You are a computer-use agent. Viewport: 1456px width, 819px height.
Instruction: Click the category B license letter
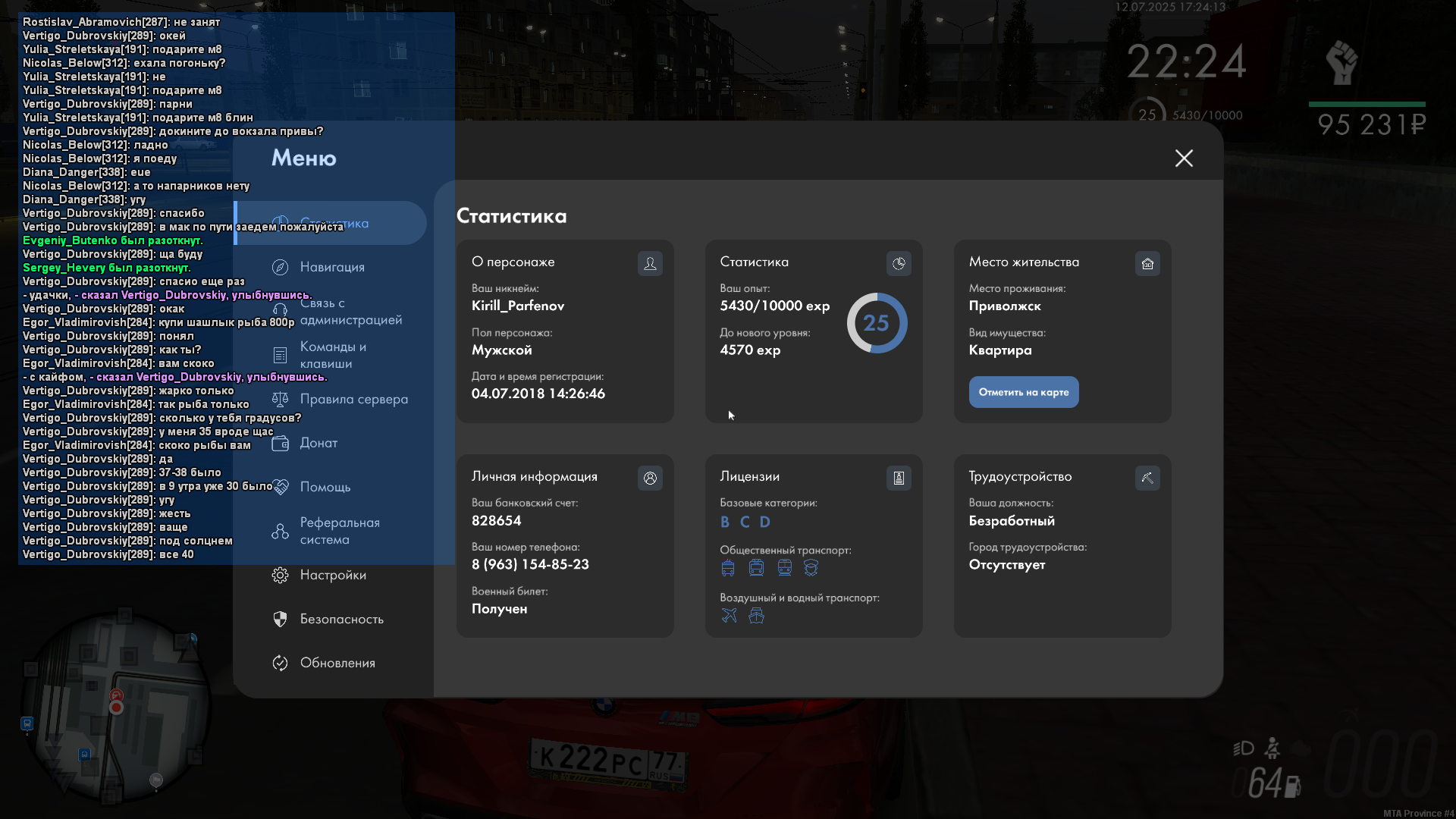pos(725,522)
